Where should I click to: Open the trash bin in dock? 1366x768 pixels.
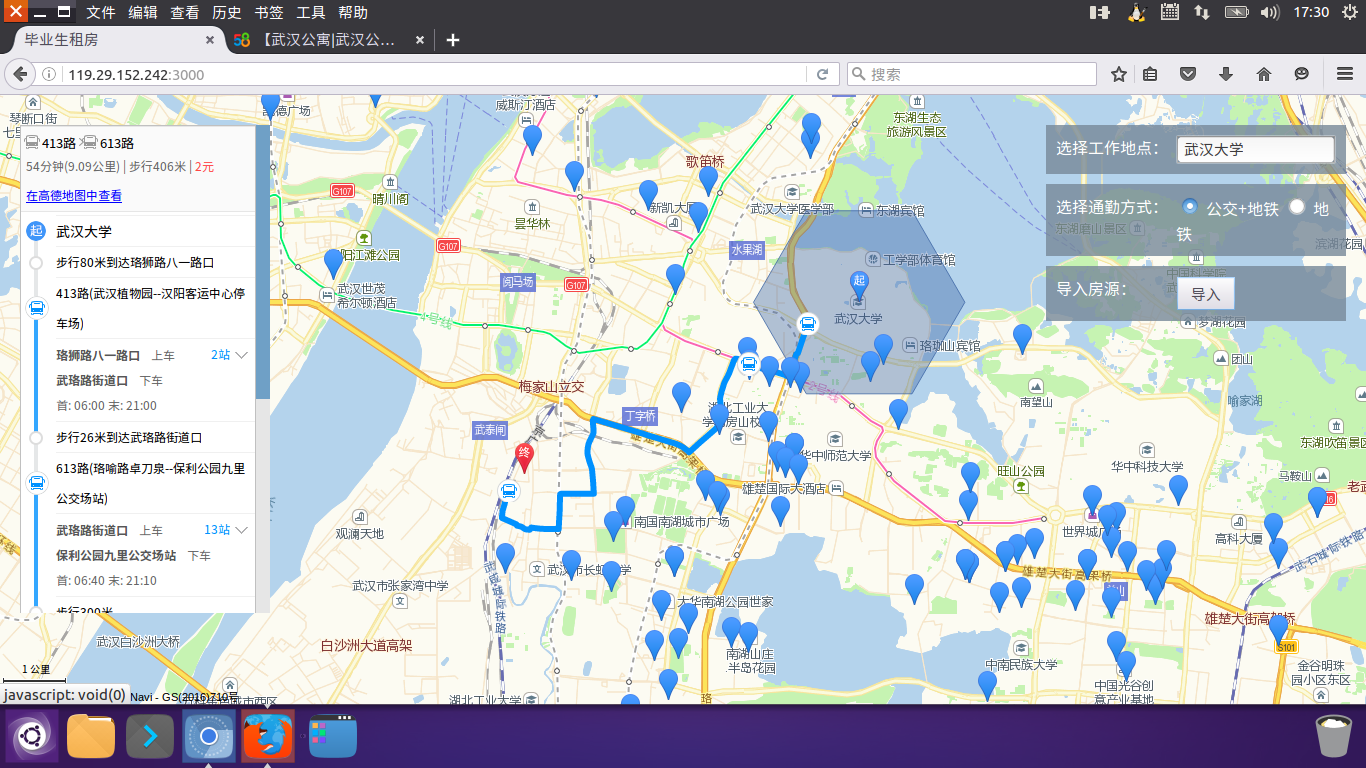tap(1333, 736)
